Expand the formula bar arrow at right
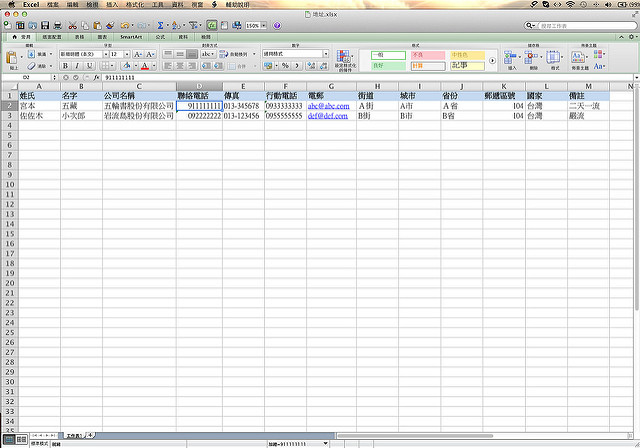Image resolution: width=640 pixels, height=448 pixels. [x=636, y=77]
